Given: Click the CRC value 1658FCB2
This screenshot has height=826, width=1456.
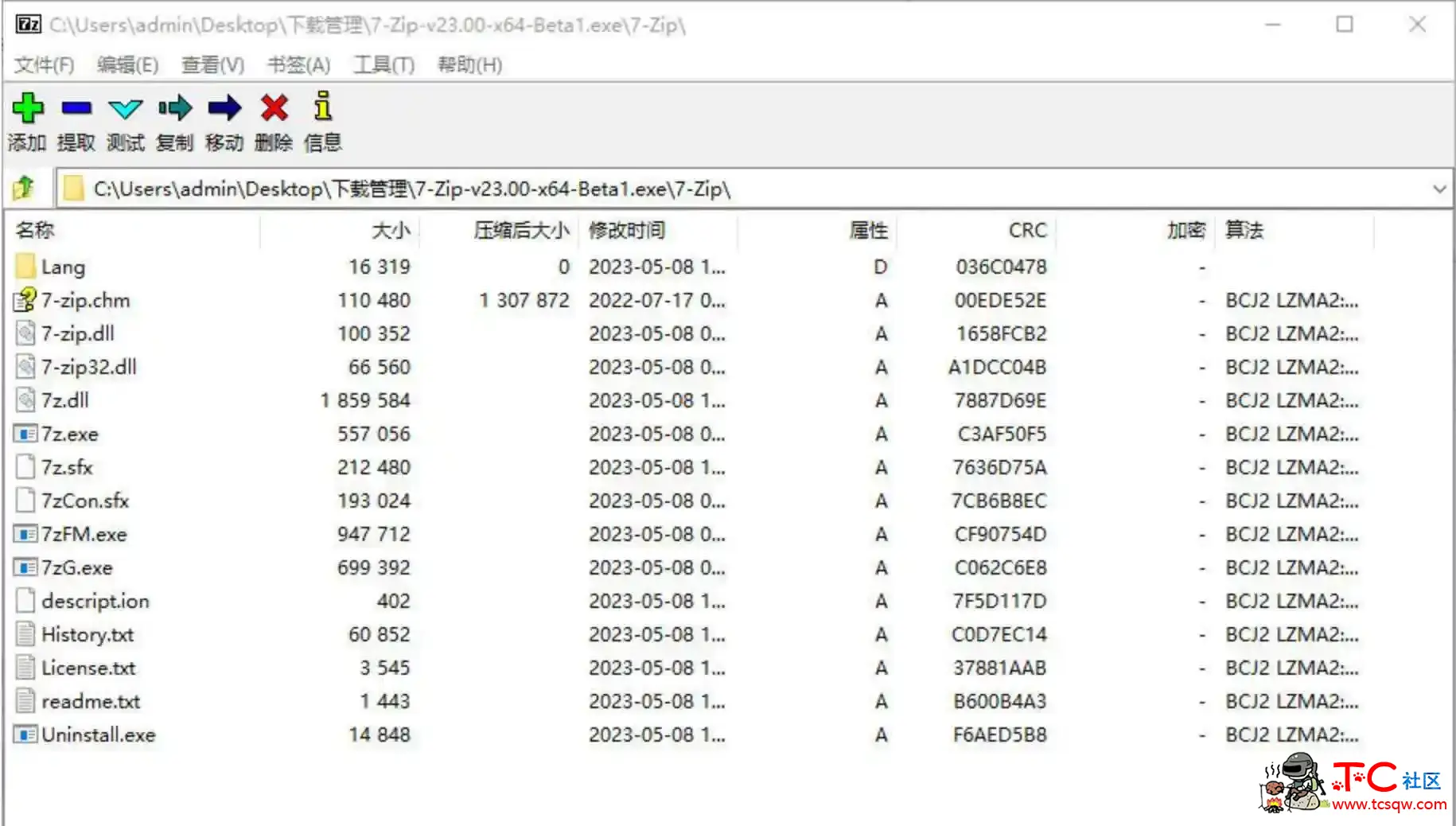Looking at the screenshot, I should (x=1002, y=333).
